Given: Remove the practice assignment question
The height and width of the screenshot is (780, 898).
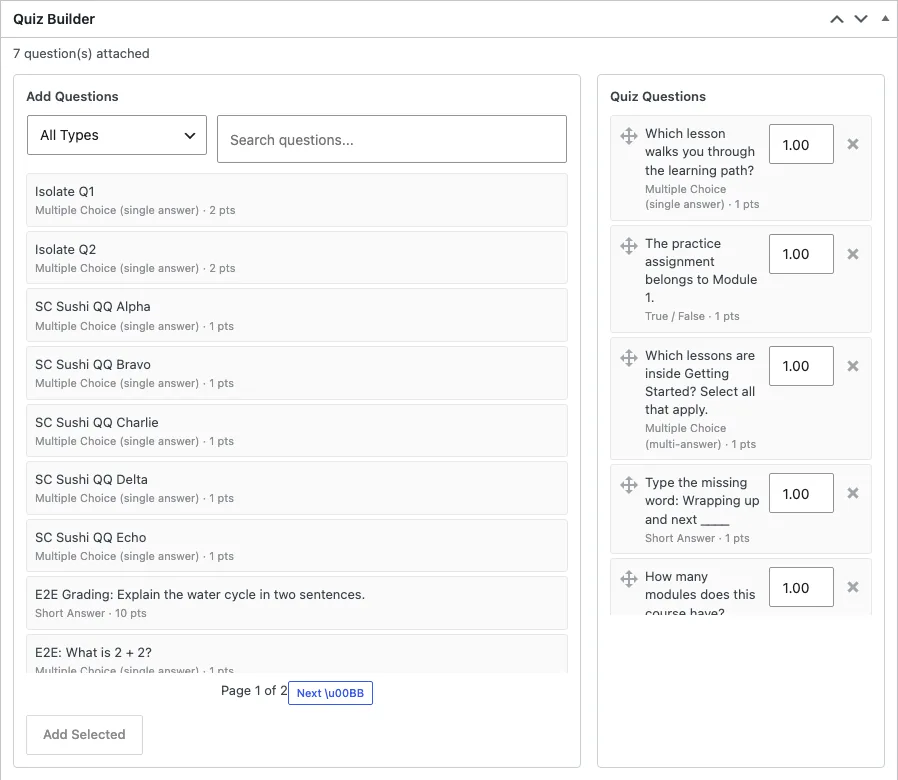Looking at the screenshot, I should [x=853, y=254].
